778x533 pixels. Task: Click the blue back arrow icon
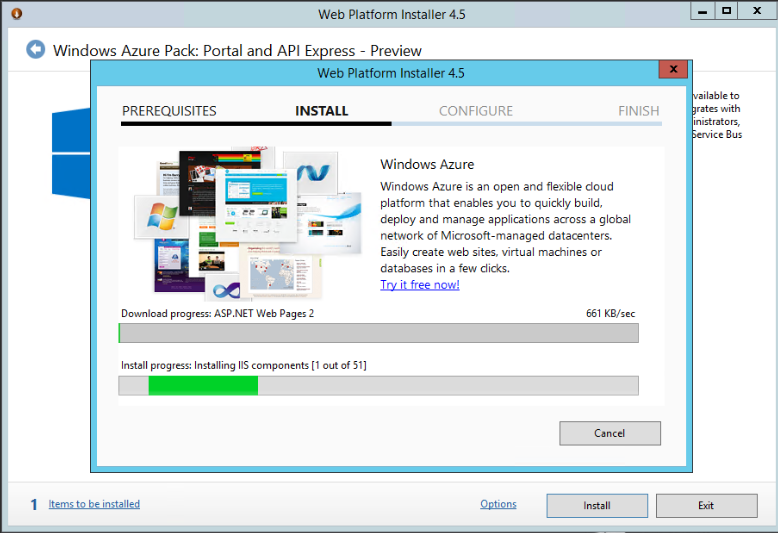(x=36, y=50)
